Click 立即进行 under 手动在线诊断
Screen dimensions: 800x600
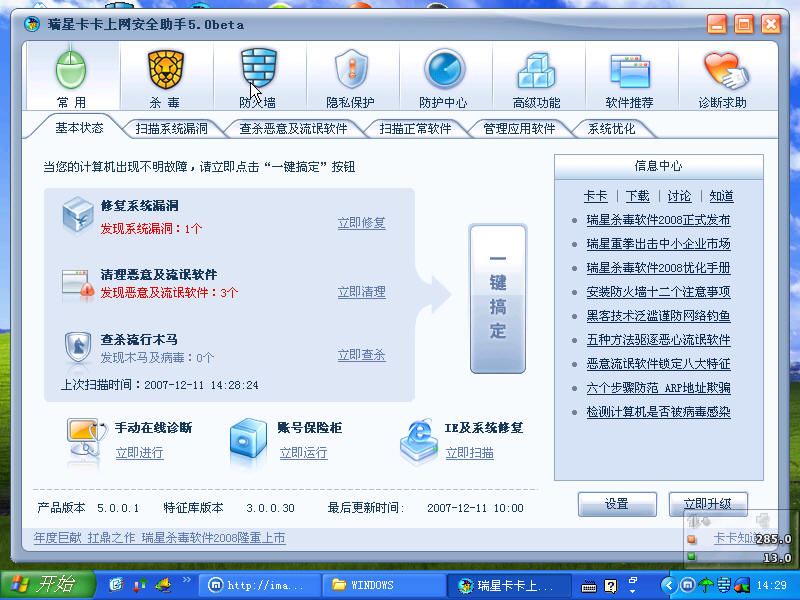click(139, 453)
